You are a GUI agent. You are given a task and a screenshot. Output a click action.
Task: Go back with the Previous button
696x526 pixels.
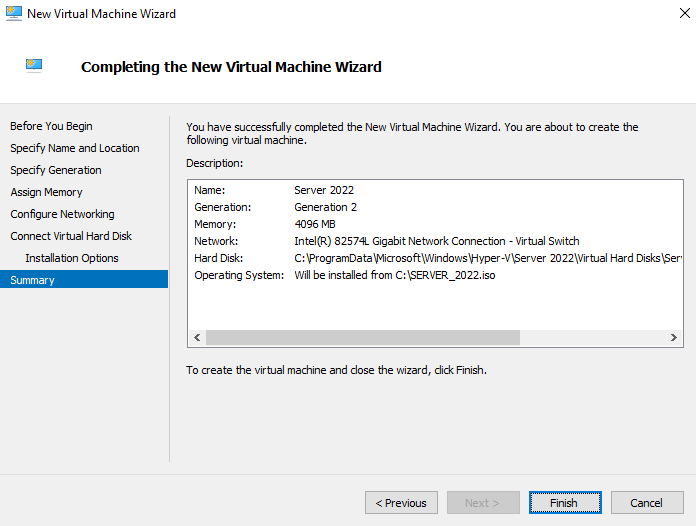[x=401, y=502]
